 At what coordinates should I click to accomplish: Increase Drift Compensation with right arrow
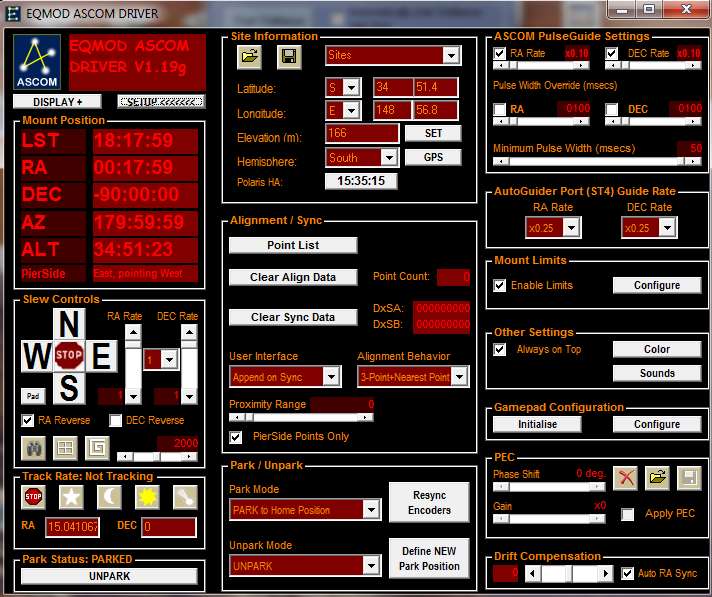click(x=605, y=573)
